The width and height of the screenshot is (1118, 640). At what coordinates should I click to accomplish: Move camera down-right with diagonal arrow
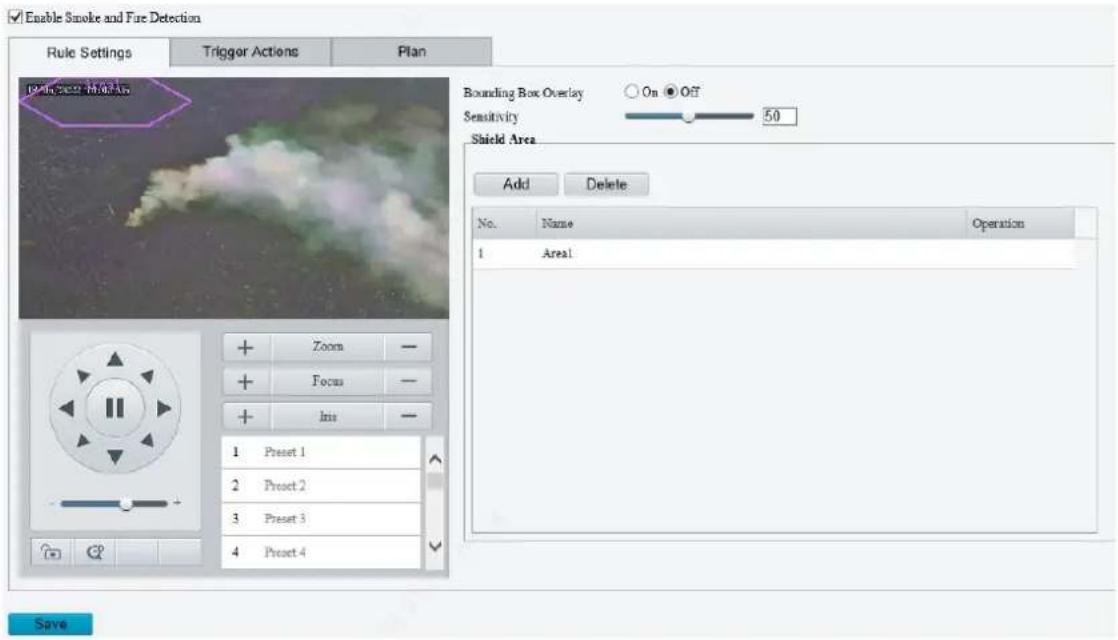147,440
